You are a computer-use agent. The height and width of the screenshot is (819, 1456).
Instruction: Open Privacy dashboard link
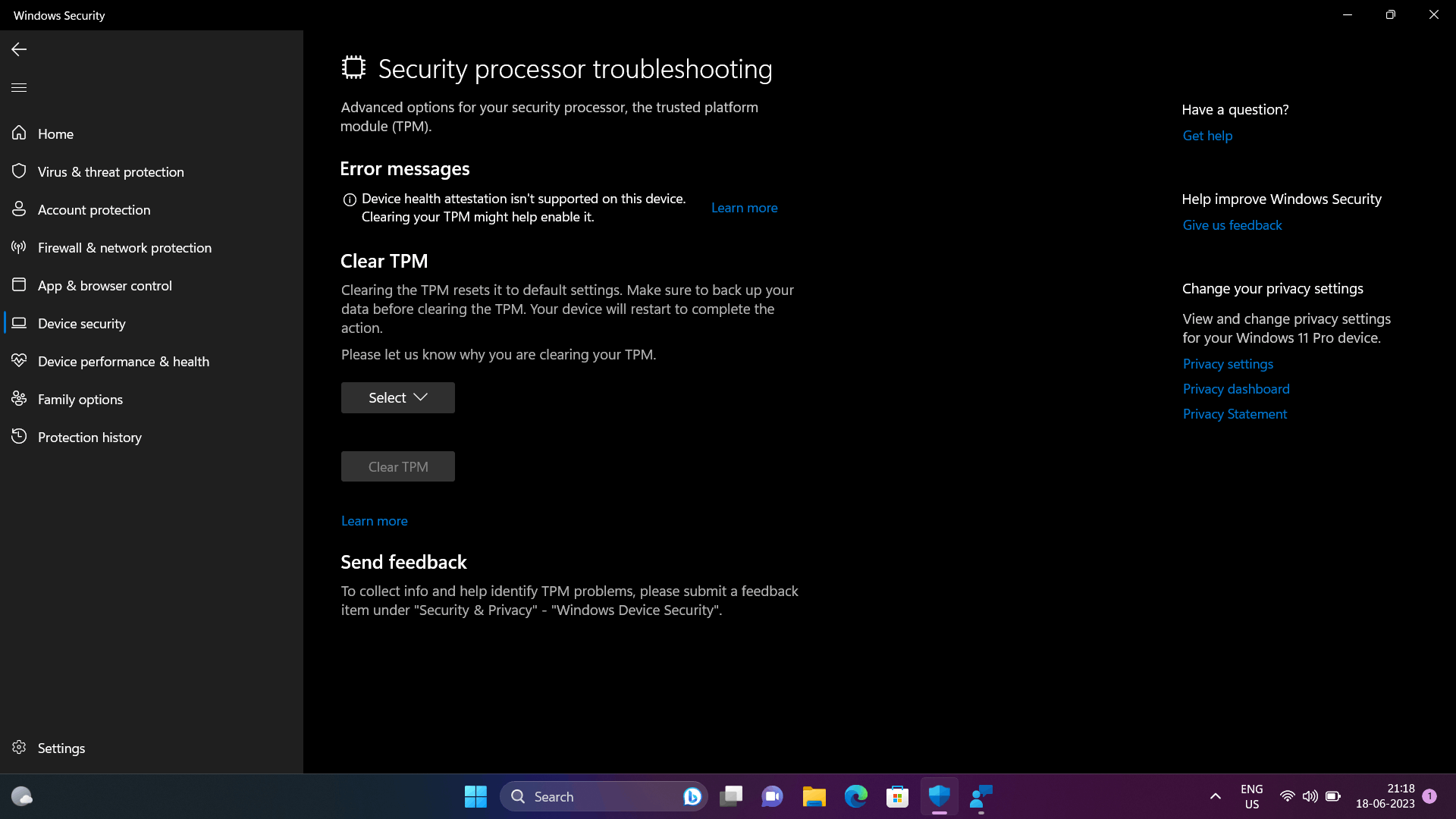pyautogui.click(x=1235, y=389)
